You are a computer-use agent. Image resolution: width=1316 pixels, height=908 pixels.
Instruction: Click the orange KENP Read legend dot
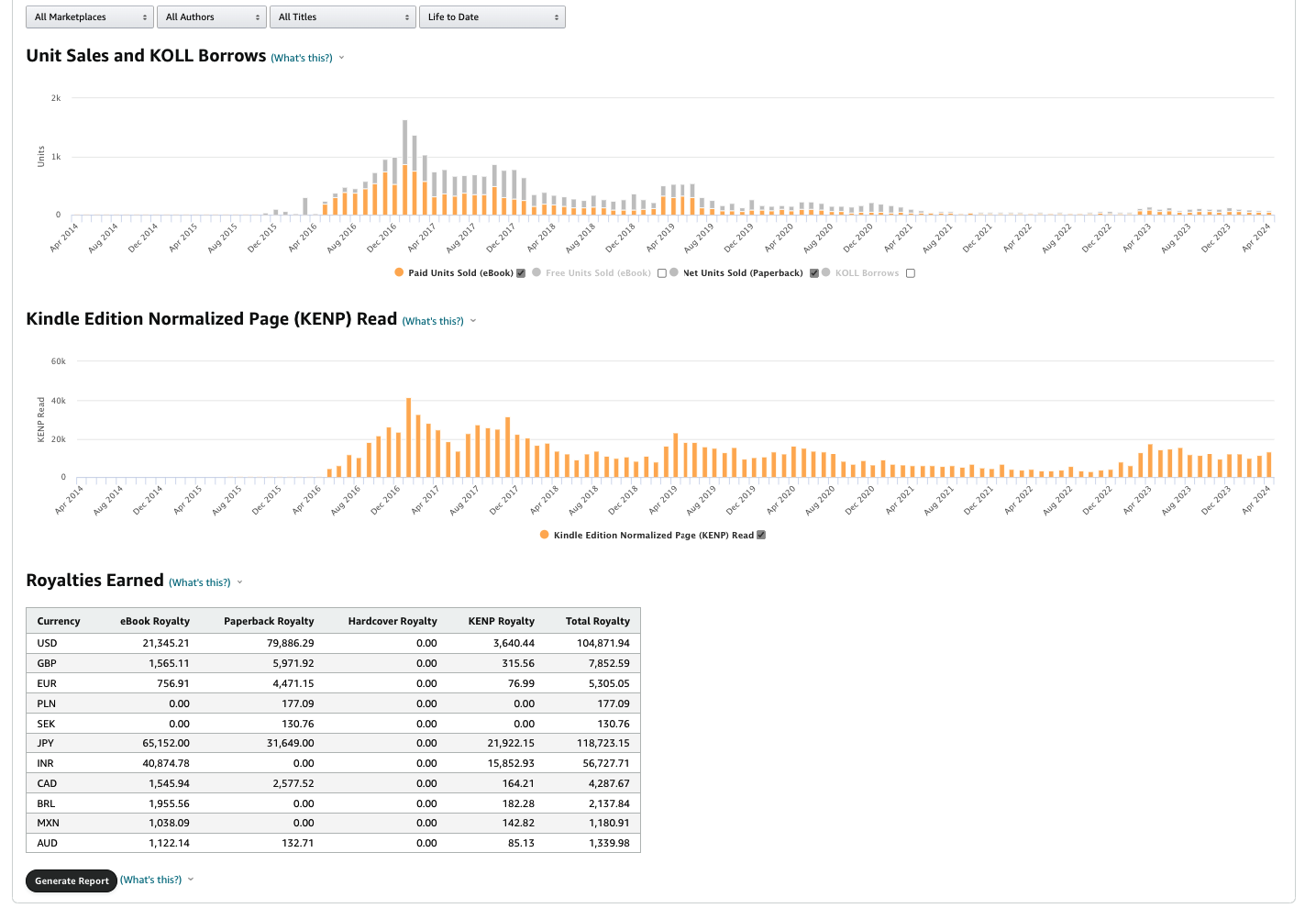[x=545, y=535]
